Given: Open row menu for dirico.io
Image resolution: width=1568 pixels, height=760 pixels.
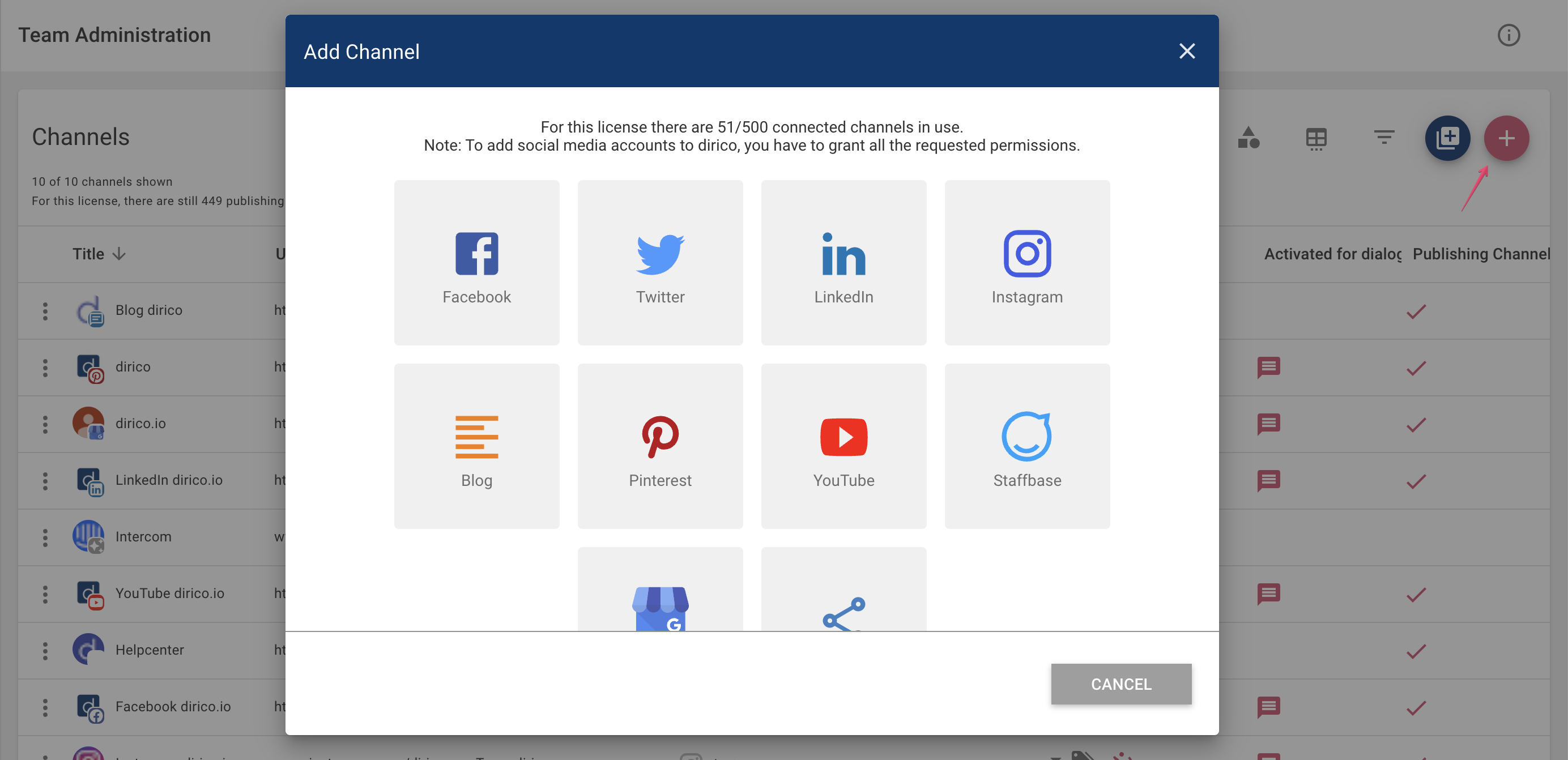Looking at the screenshot, I should 45,424.
